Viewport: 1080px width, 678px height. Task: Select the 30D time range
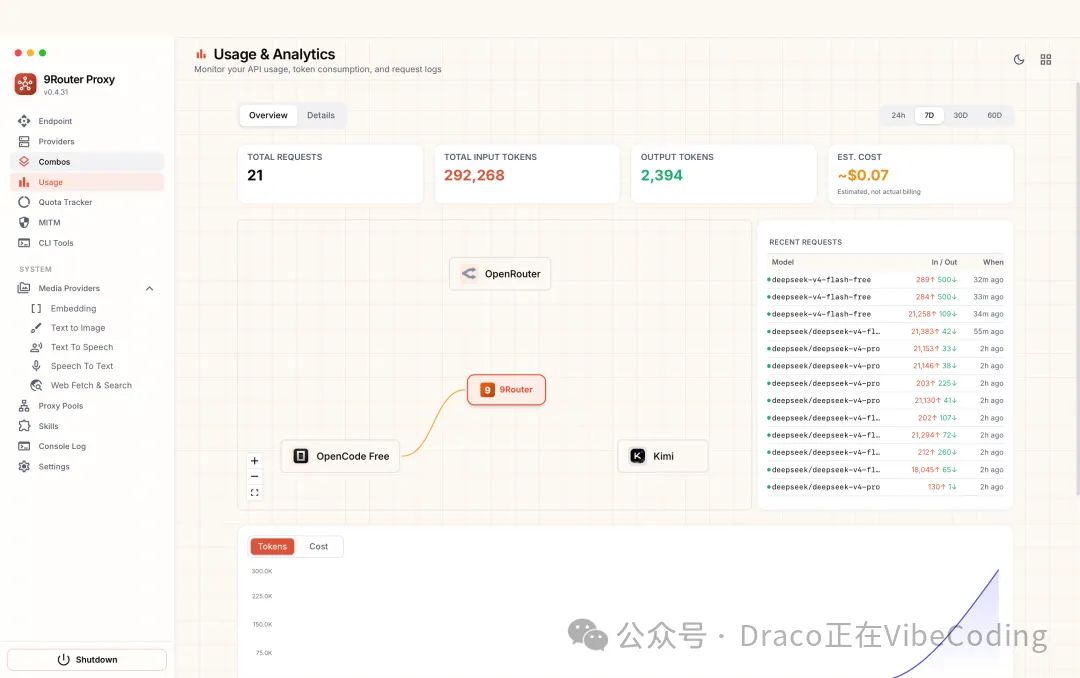point(960,116)
